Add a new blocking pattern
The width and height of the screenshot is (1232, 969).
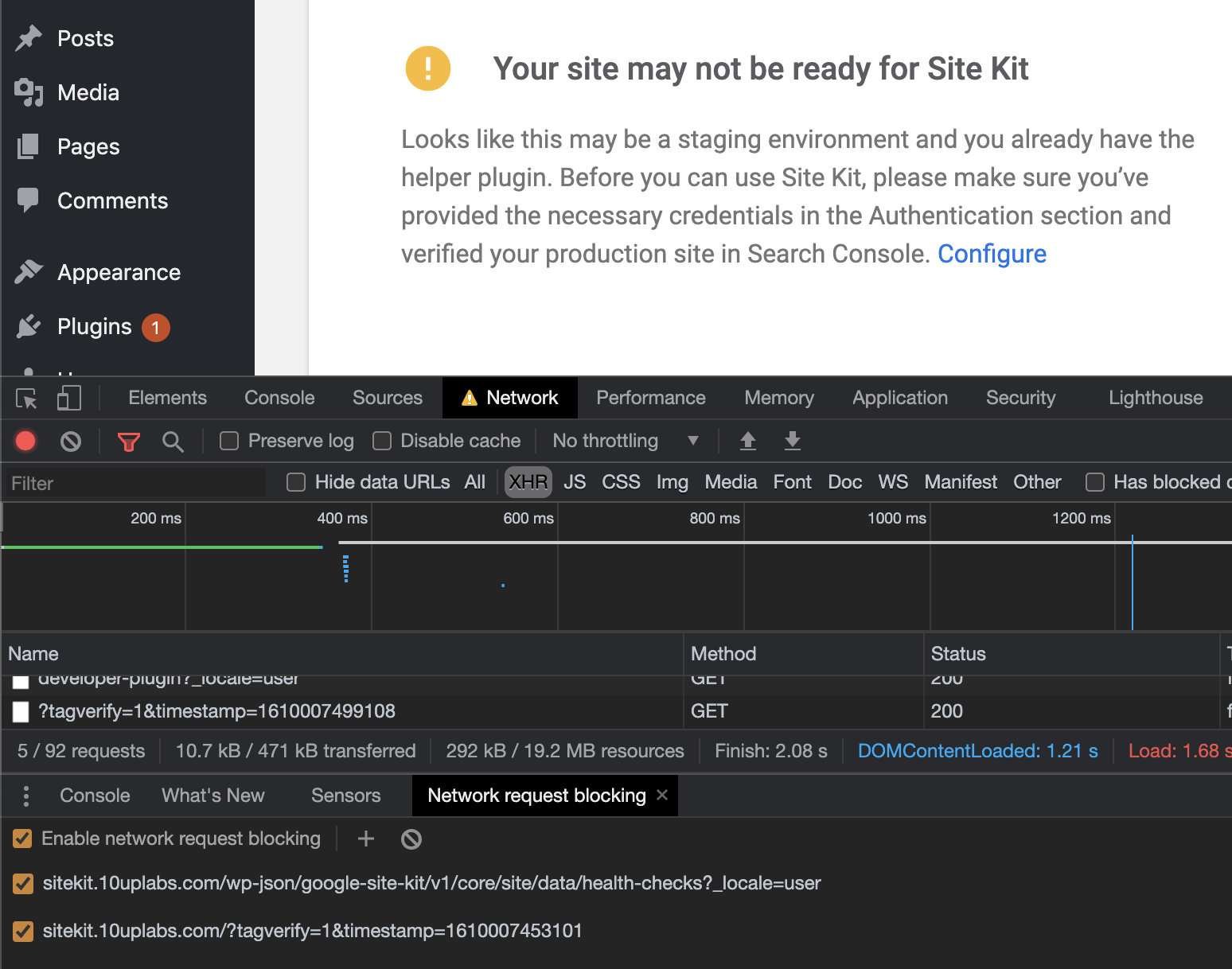pos(366,839)
